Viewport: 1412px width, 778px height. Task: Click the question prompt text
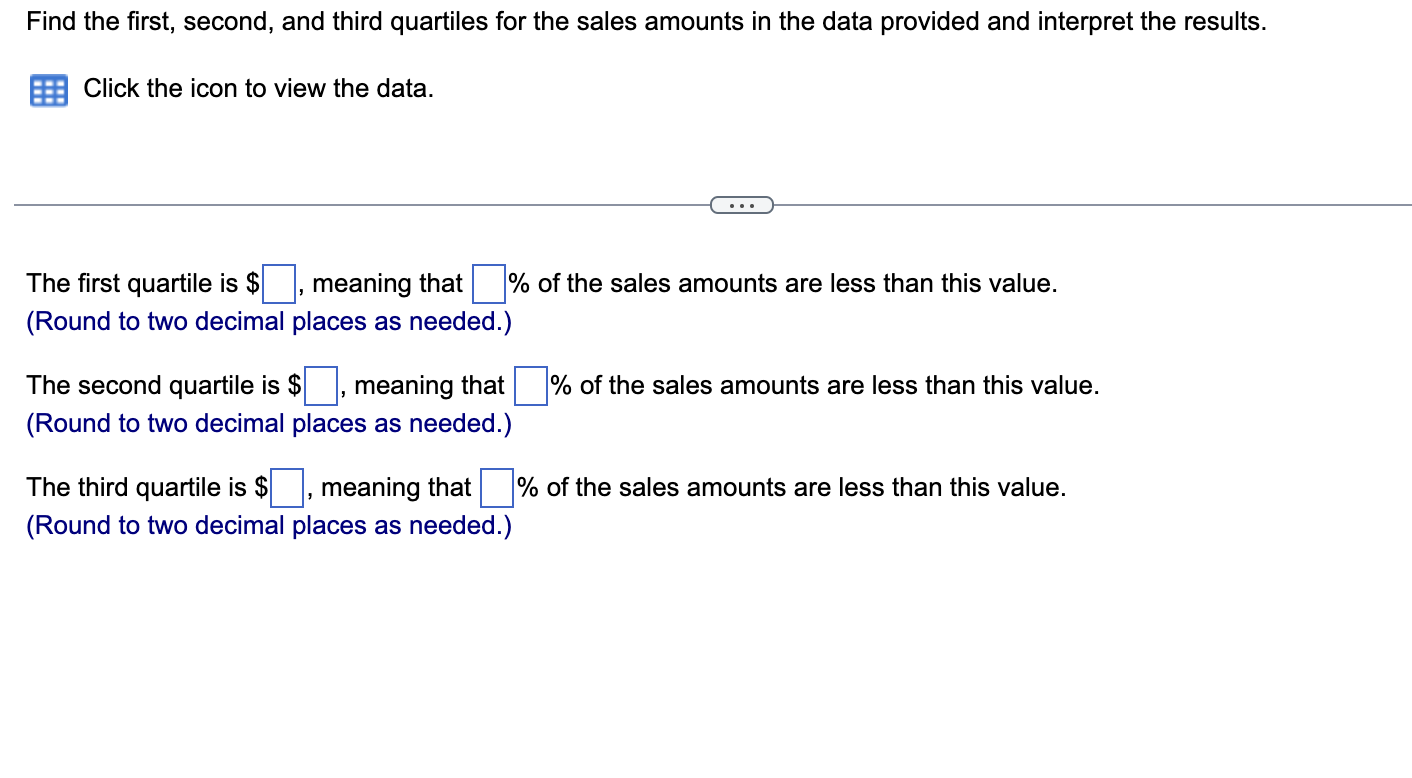click(646, 21)
